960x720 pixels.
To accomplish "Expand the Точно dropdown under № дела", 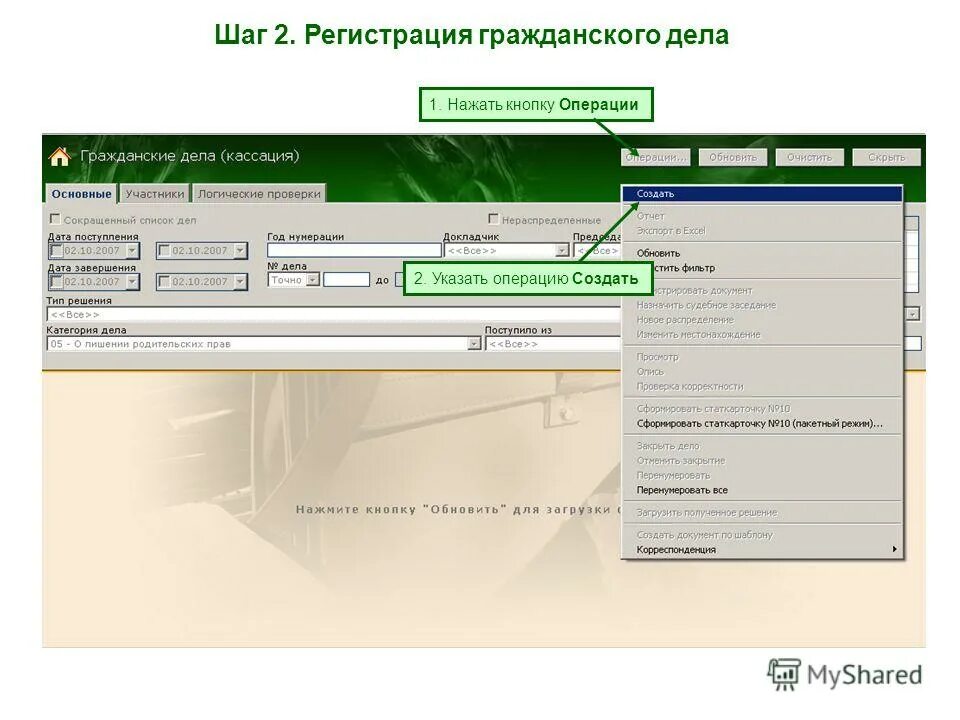I will pyautogui.click(x=312, y=280).
